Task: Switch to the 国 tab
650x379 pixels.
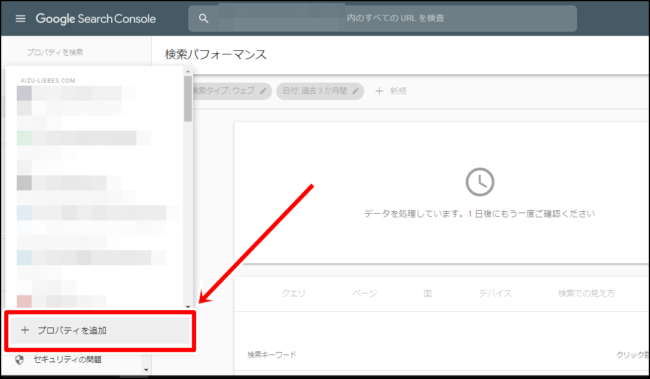Action: [x=427, y=294]
